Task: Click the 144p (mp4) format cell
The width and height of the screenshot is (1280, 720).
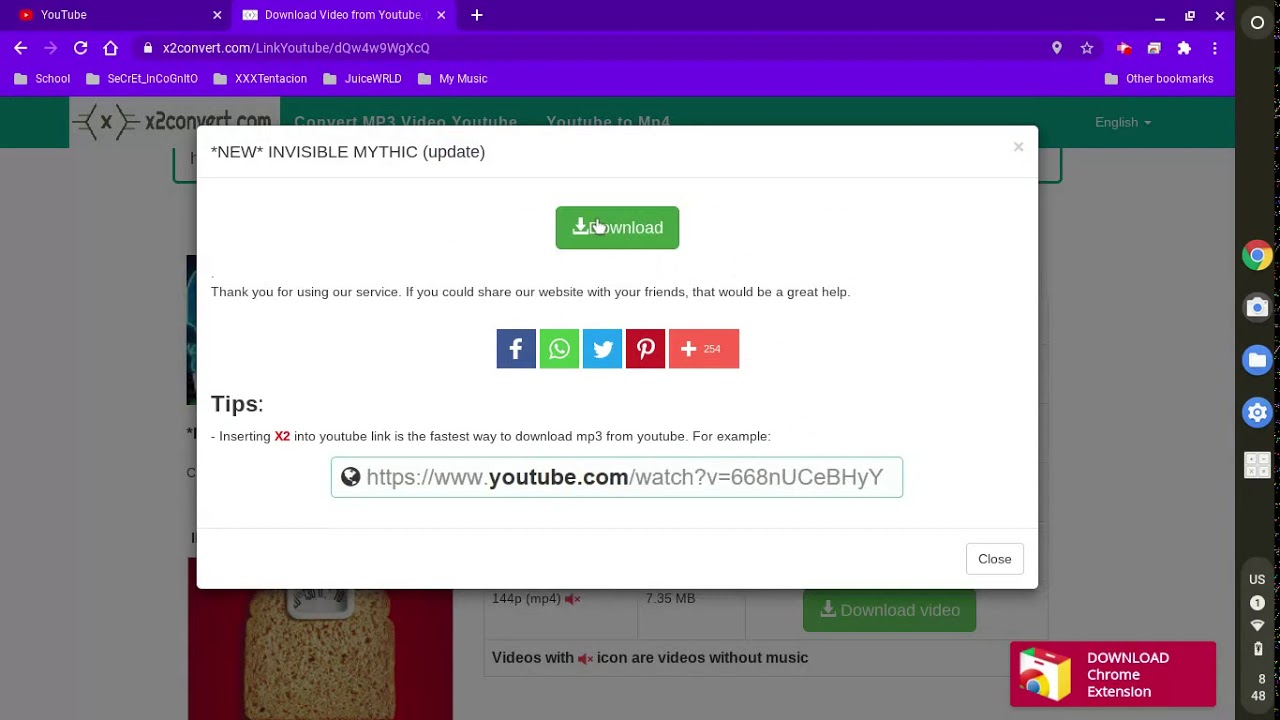Action: [537, 599]
